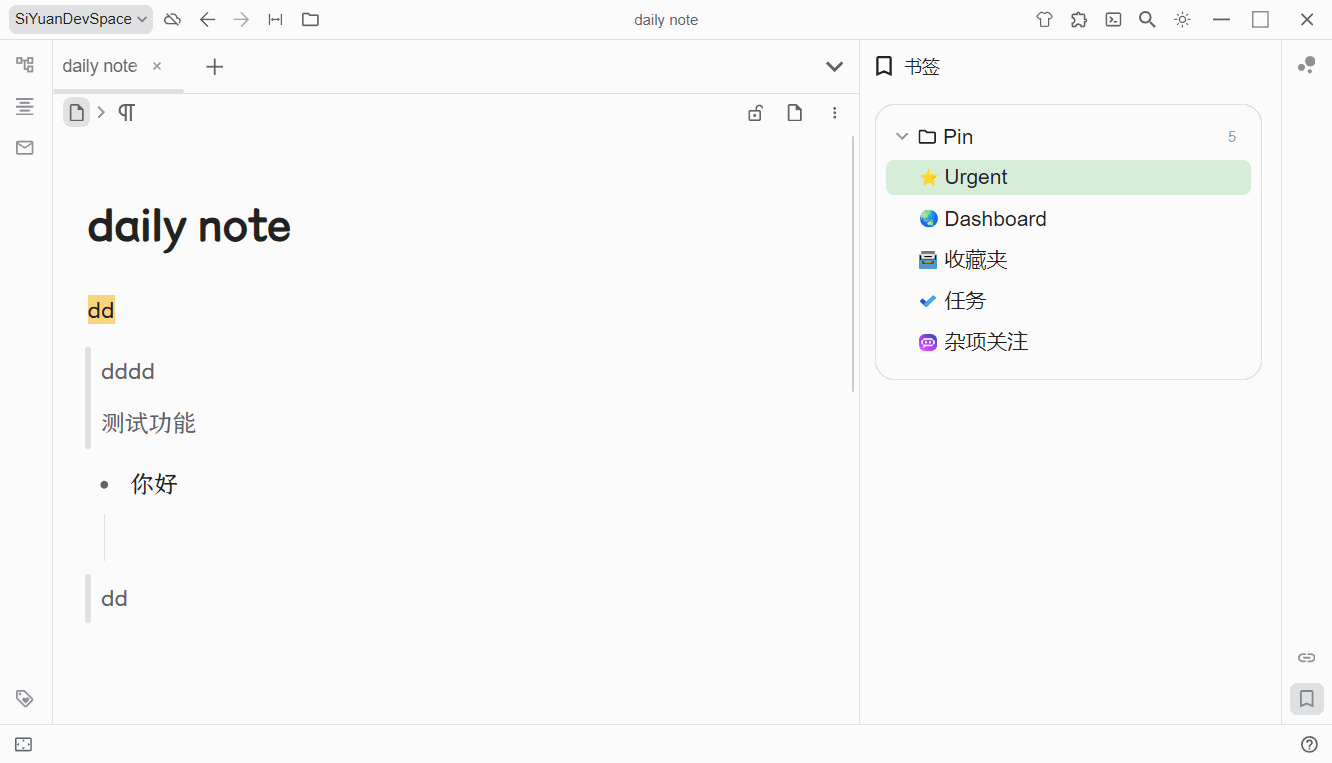Open the SiYuanDevSpace workspace dropdown
This screenshot has width=1332, height=763.
point(81,19)
